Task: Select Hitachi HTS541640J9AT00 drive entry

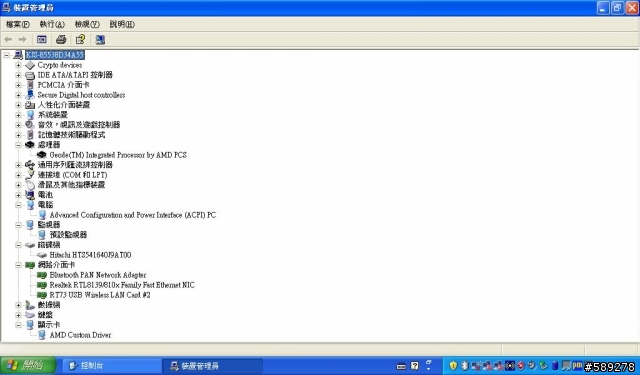Action: point(90,255)
